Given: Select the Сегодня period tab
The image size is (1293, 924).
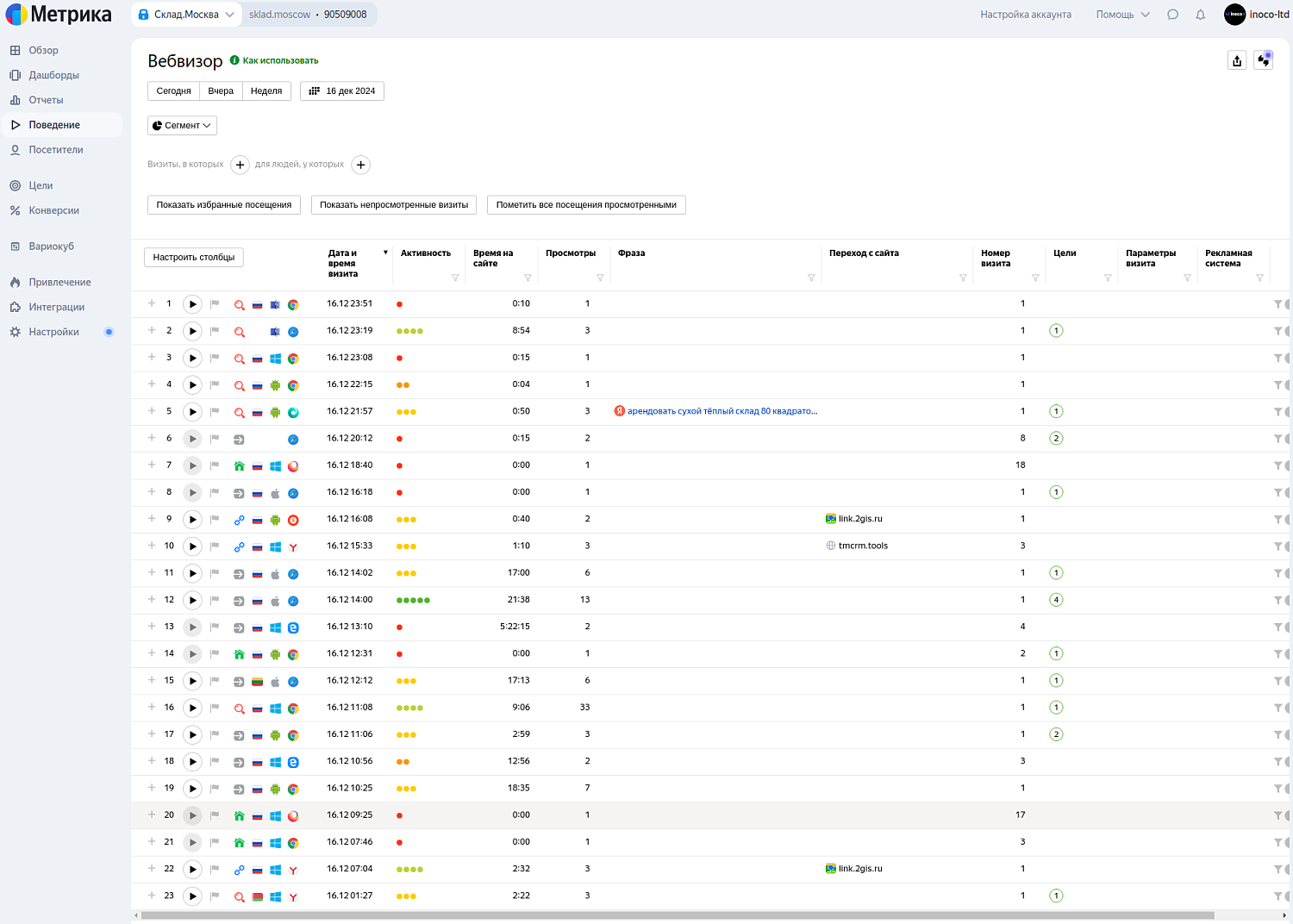Looking at the screenshot, I should (x=173, y=91).
